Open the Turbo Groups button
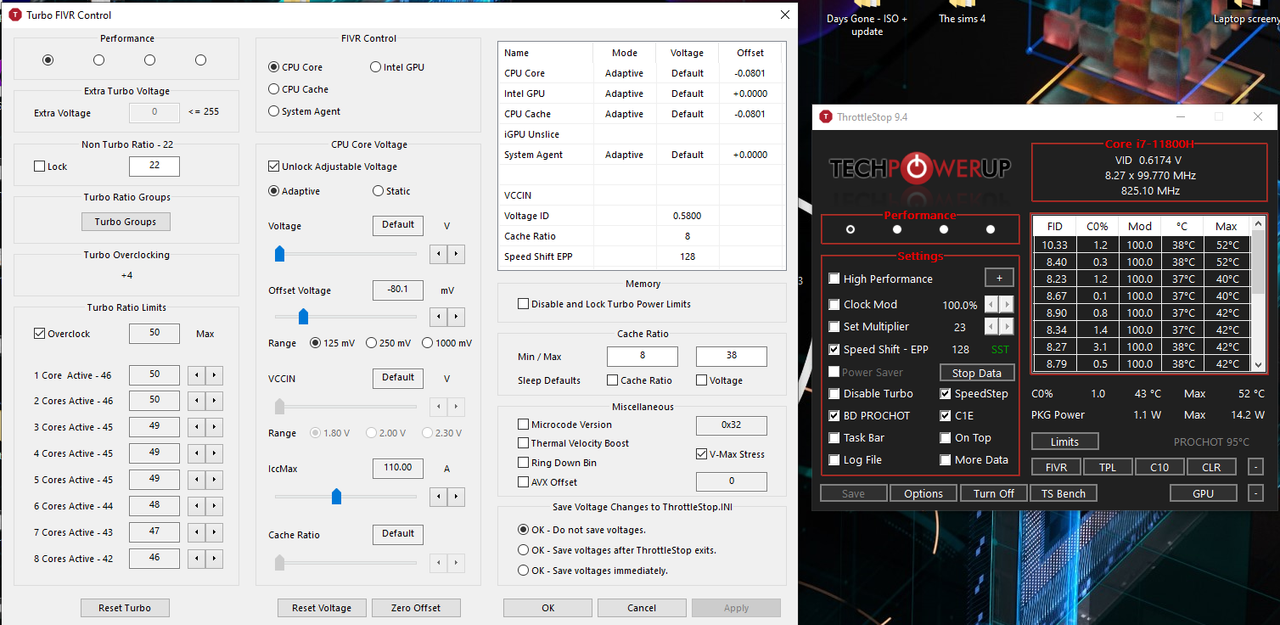 coord(126,221)
